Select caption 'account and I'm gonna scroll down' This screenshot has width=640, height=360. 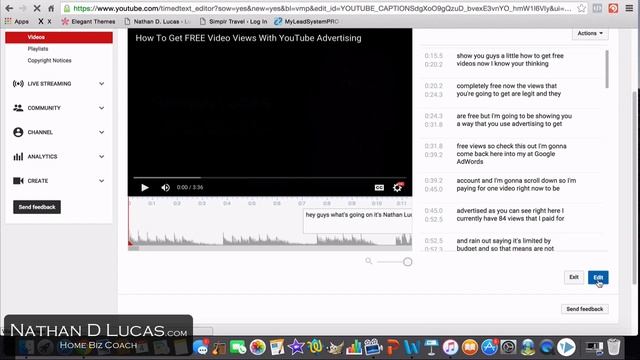point(516,184)
